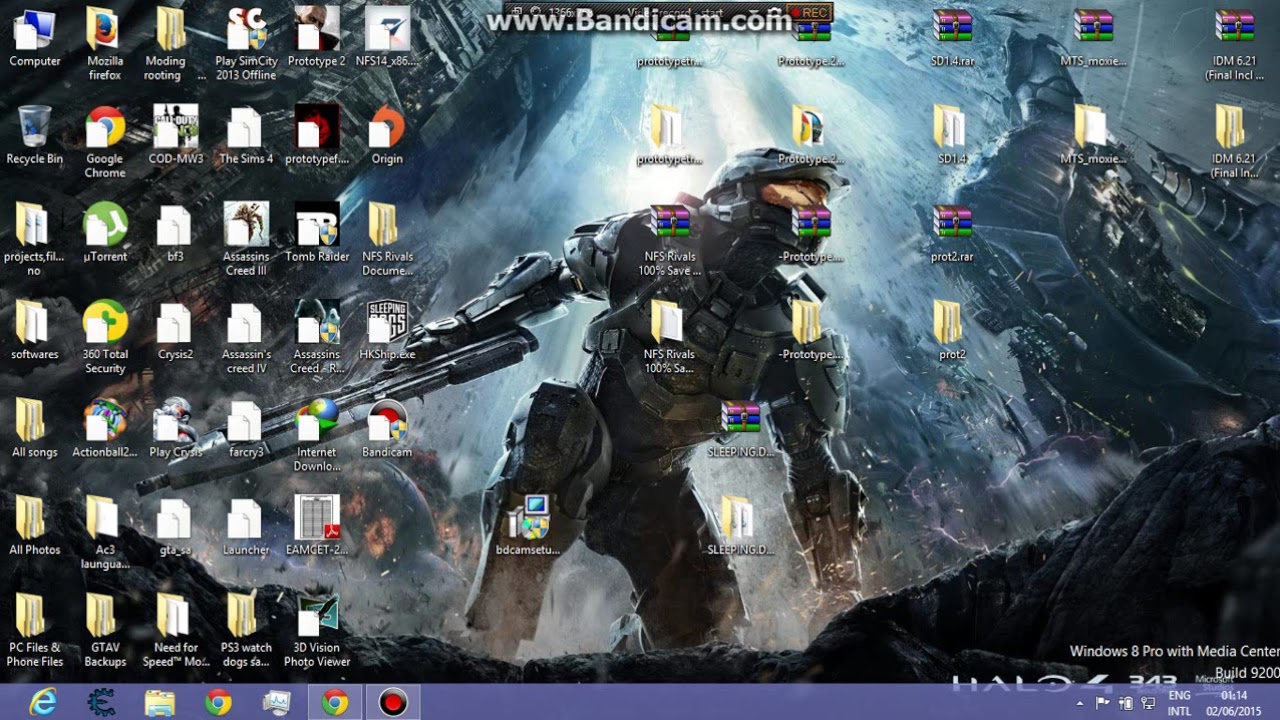The image size is (1280, 720).
Task: Select the farcry3 desktop file
Action: click(246, 429)
